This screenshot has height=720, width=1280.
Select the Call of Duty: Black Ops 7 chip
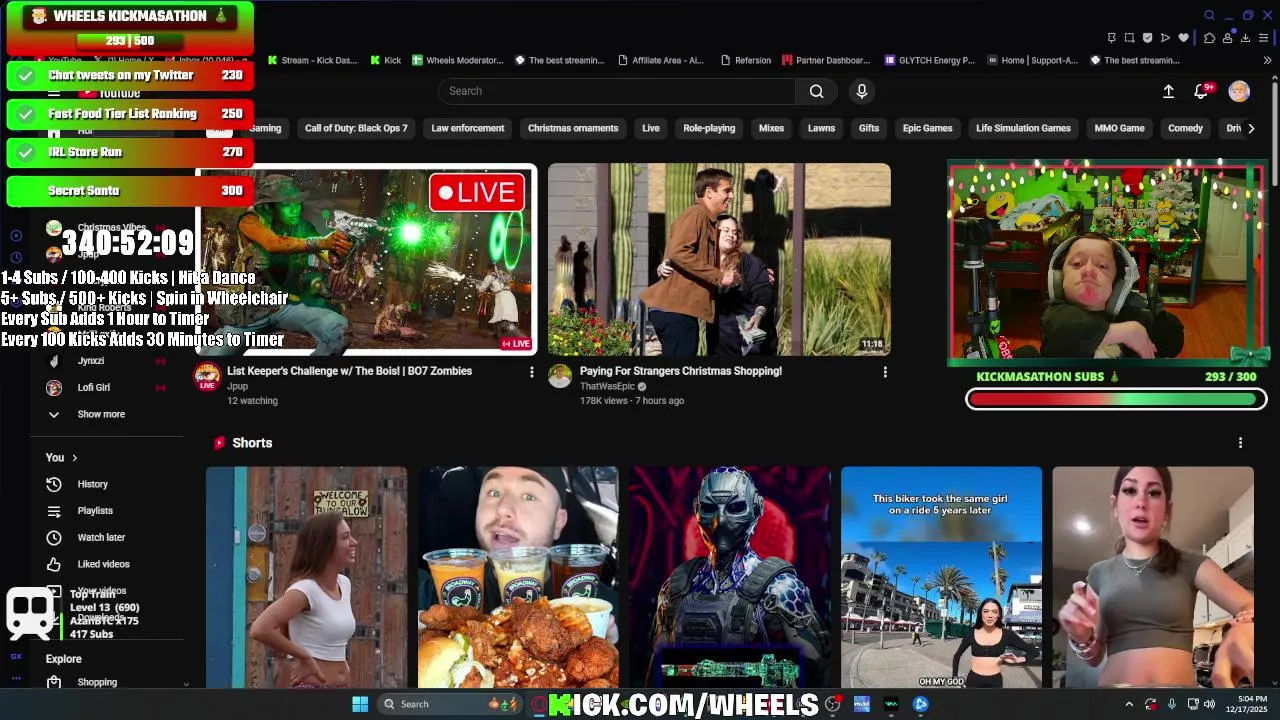[356, 128]
